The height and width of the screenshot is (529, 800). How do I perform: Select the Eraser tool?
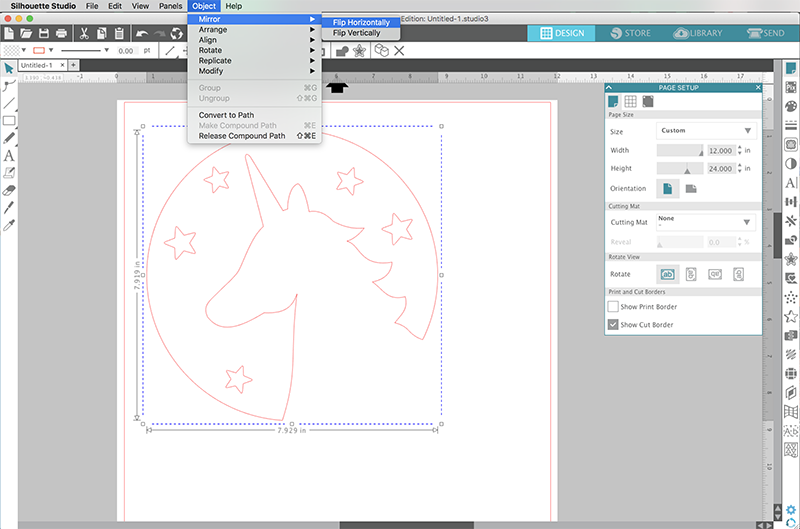tap(9, 190)
